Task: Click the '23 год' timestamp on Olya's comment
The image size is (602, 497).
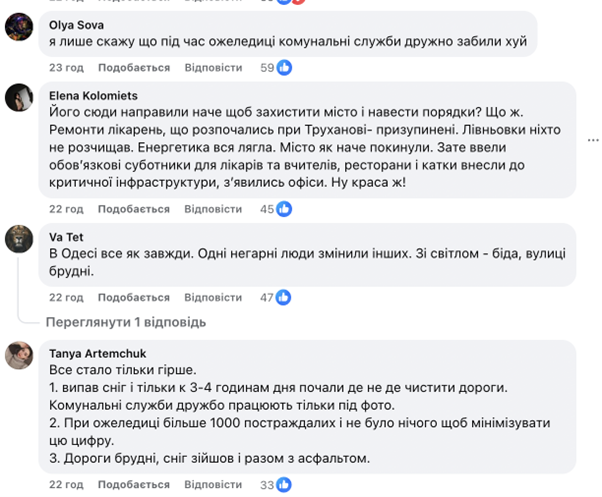Action: pos(66,68)
